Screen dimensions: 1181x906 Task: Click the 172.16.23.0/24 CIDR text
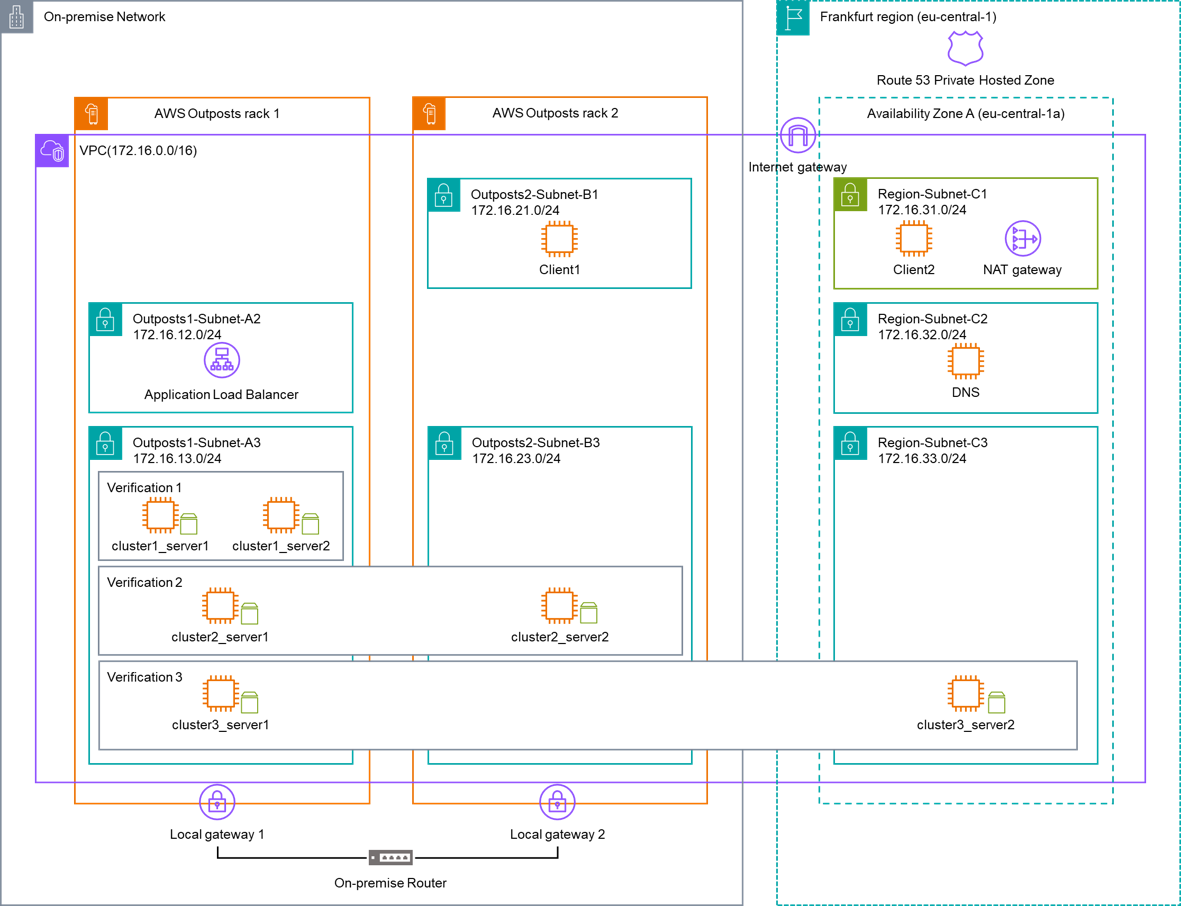(x=516, y=458)
